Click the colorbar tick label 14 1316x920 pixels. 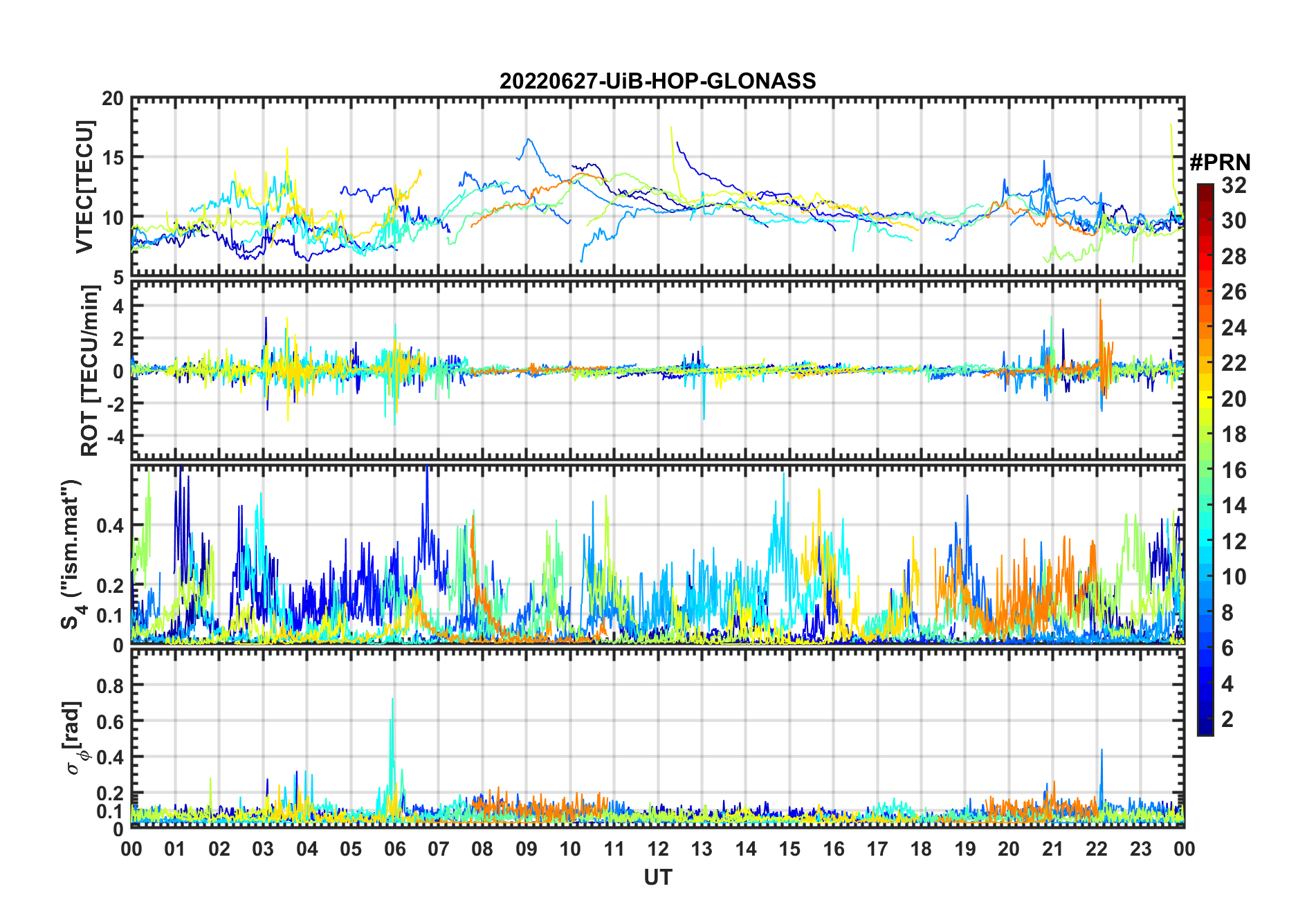point(1234,506)
